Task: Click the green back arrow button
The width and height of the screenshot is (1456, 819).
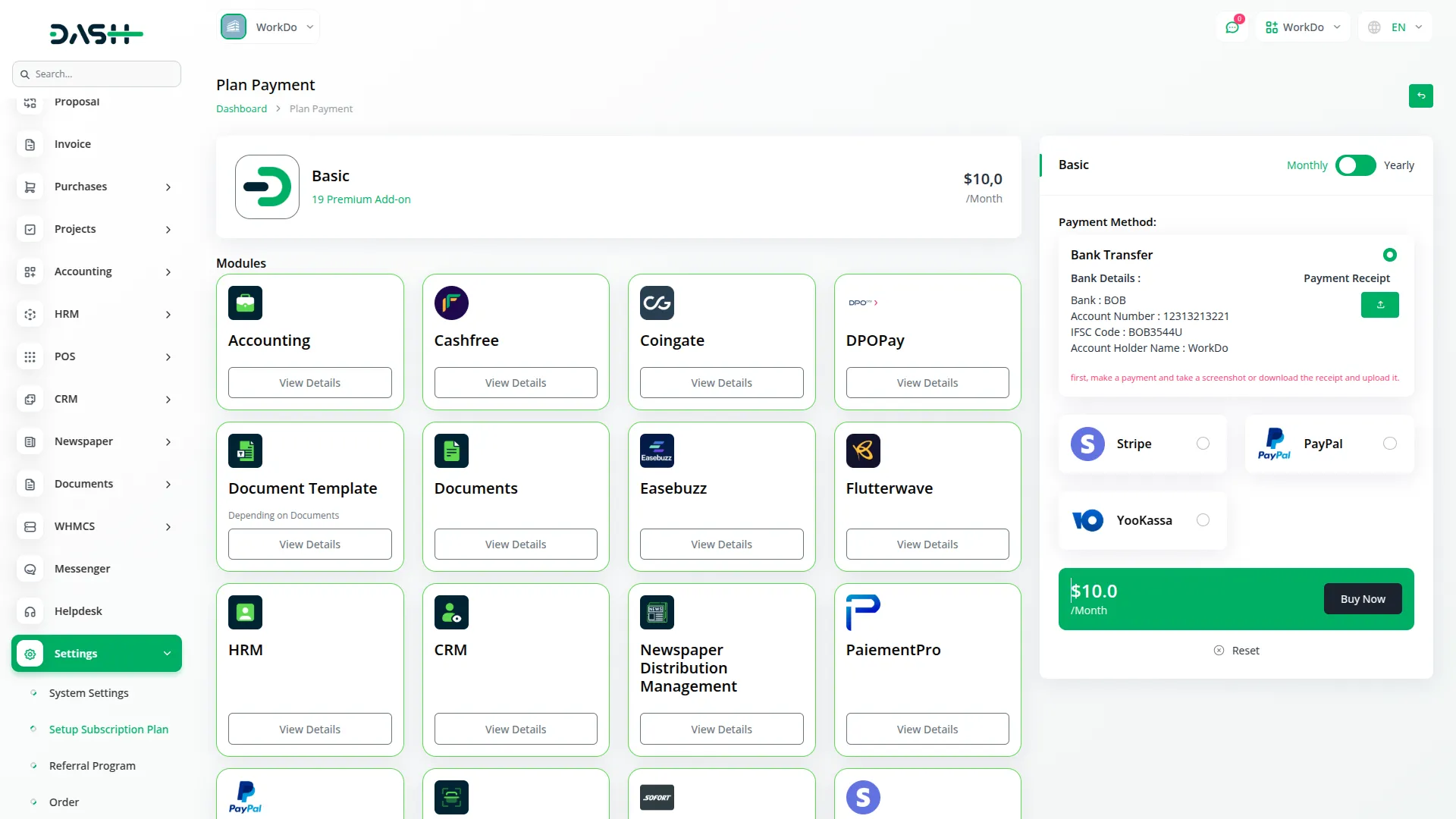Action: [x=1420, y=96]
